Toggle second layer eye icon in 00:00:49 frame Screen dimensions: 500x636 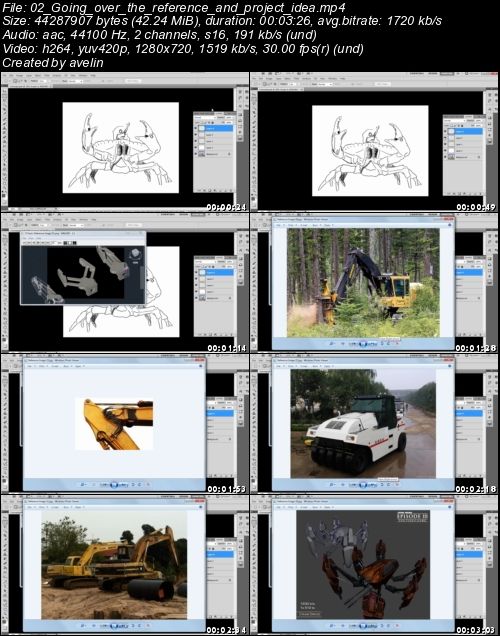point(446,138)
